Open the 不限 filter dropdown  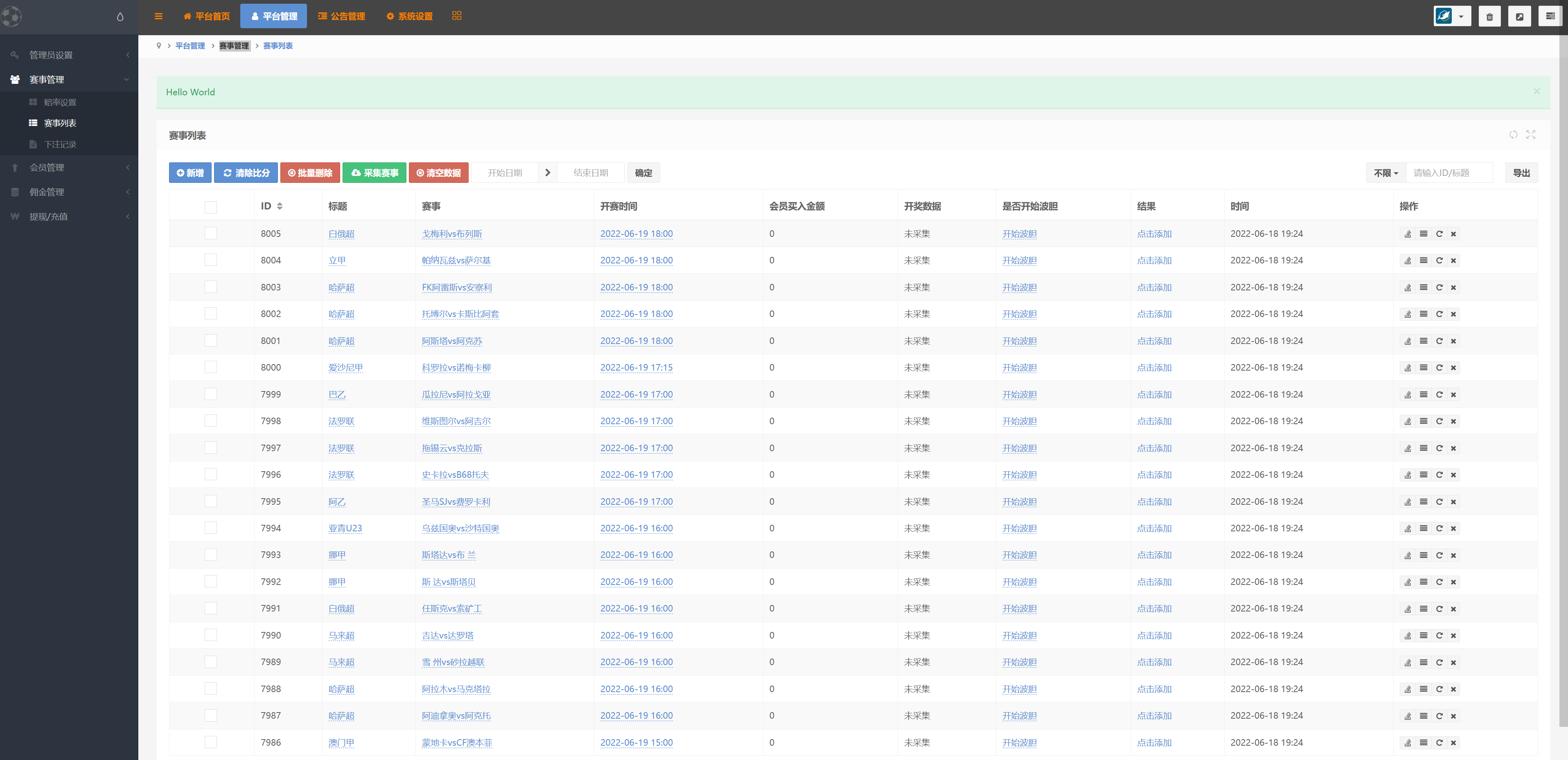pyautogui.click(x=1385, y=173)
